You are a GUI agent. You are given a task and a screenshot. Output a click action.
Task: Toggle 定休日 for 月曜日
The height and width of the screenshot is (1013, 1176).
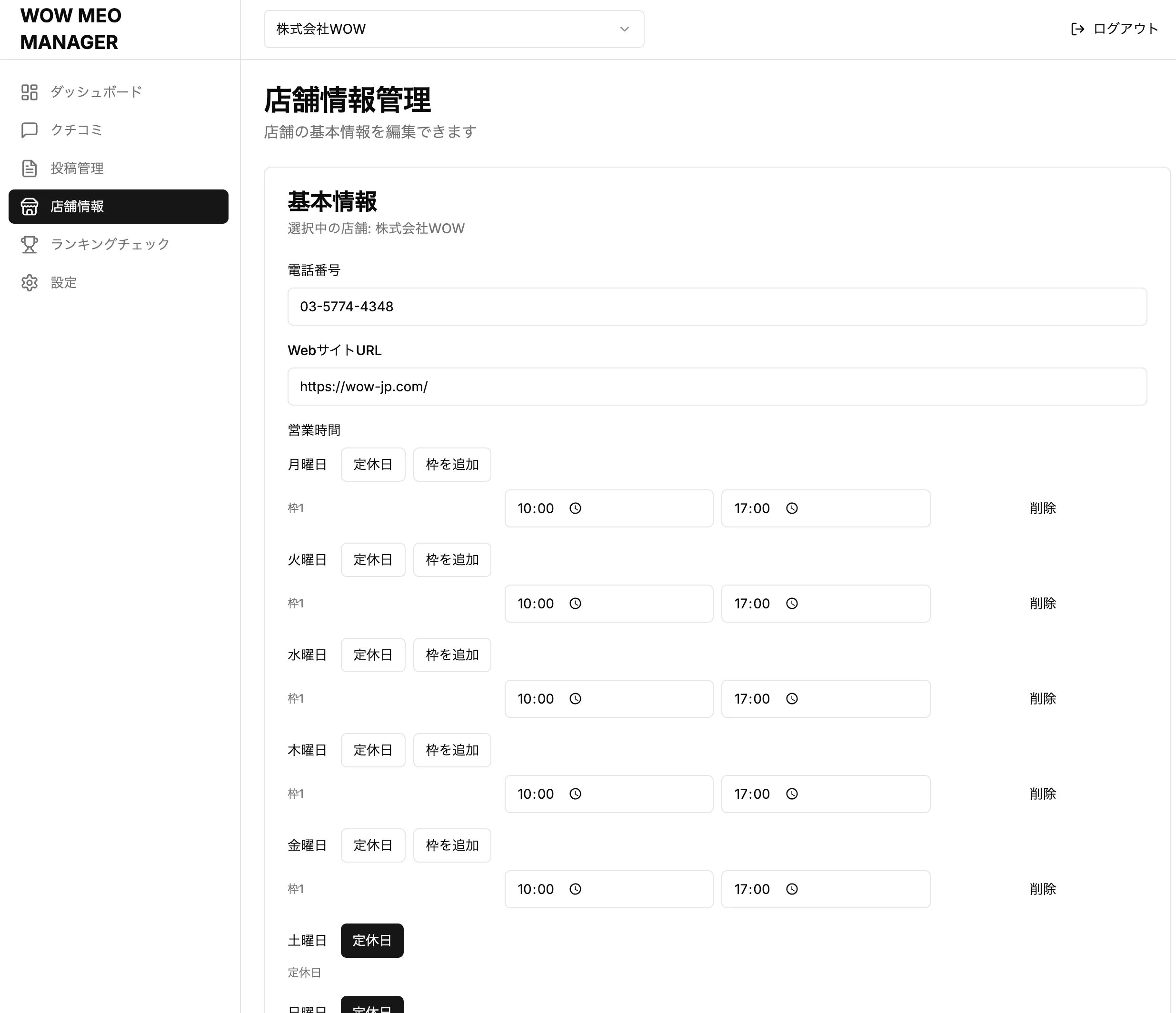tap(372, 464)
